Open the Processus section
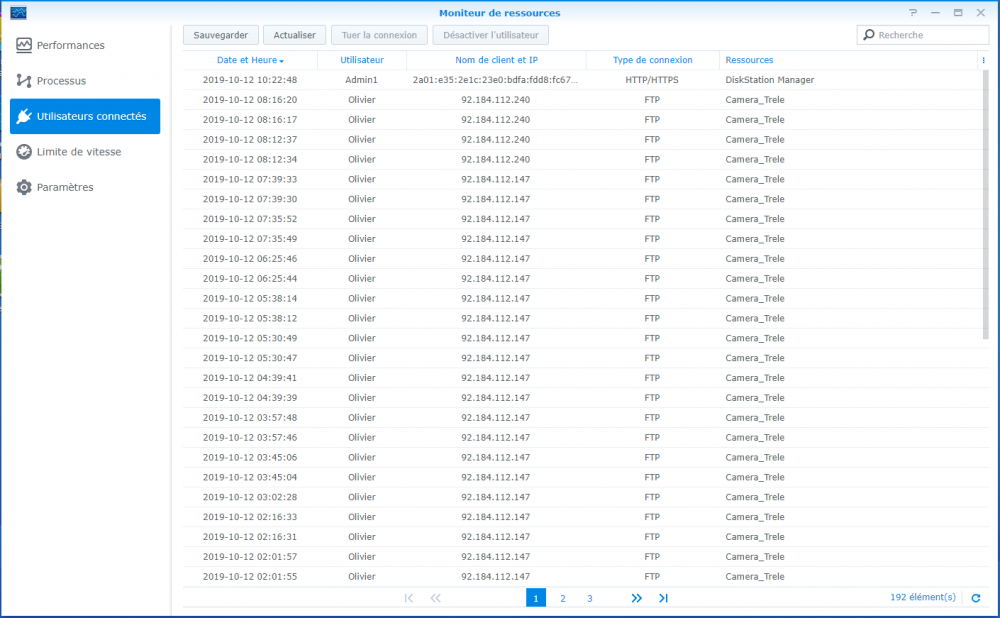Viewport: 1000px width, 618px height. coord(85,80)
